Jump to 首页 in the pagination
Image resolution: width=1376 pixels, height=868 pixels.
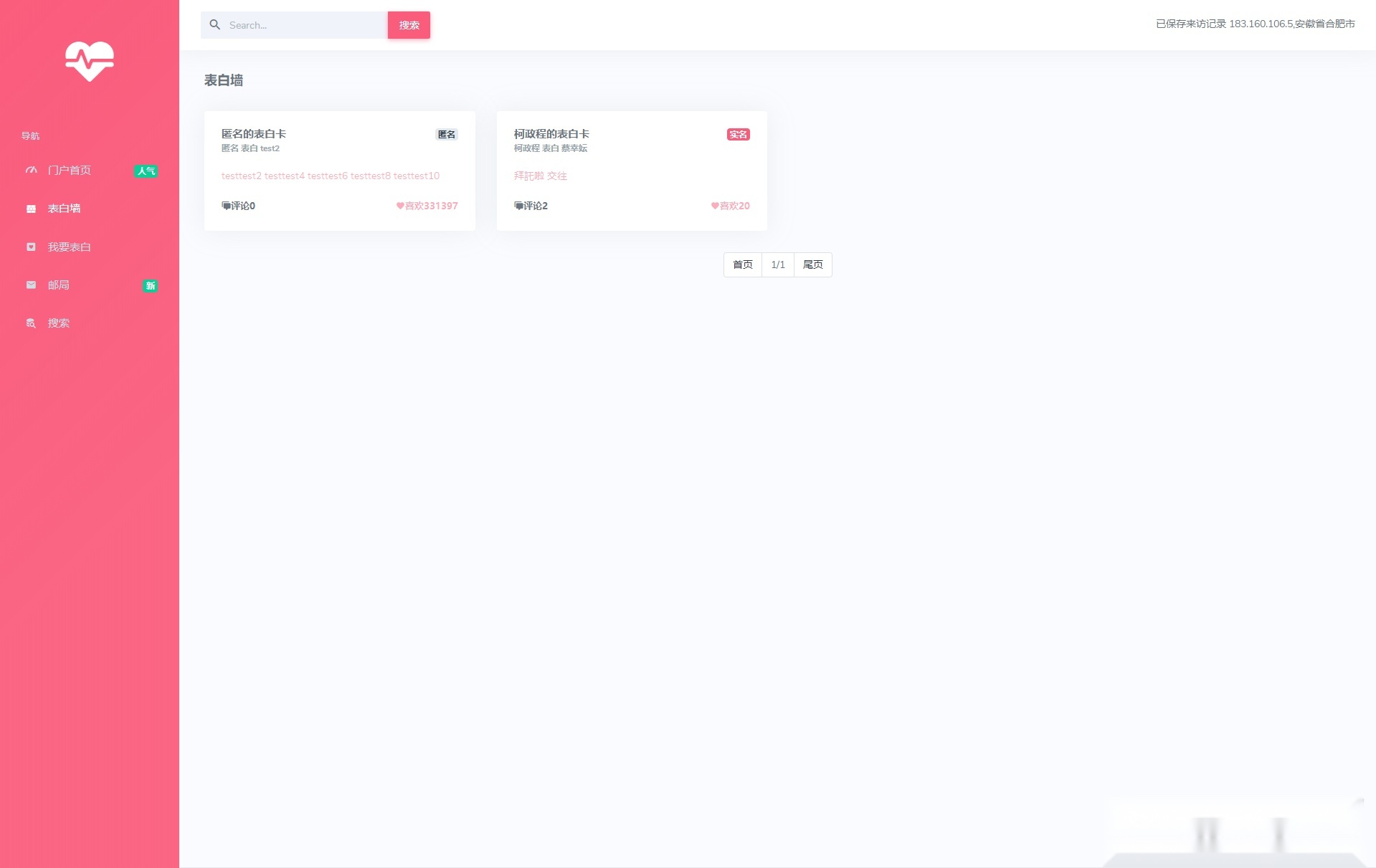coord(742,265)
